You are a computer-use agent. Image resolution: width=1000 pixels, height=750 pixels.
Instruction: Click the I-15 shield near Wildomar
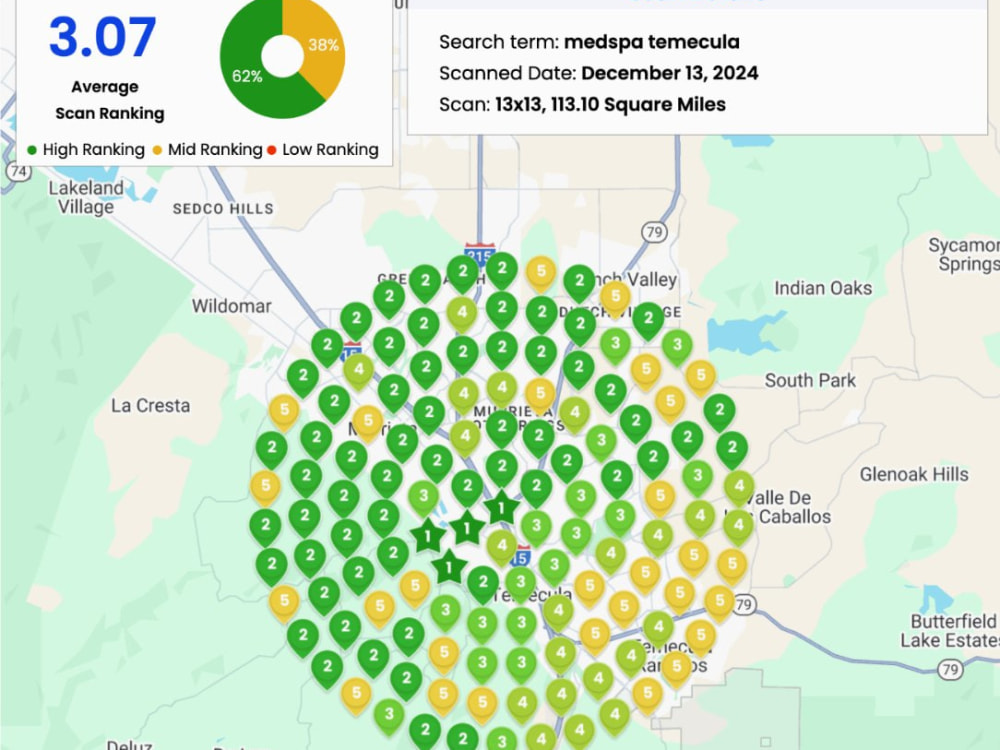pos(351,352)
